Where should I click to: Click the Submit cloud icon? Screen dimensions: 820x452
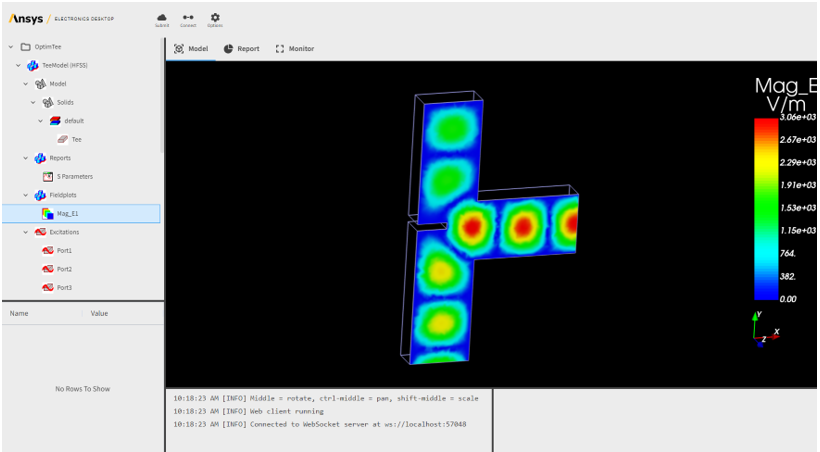click(162, 17)
